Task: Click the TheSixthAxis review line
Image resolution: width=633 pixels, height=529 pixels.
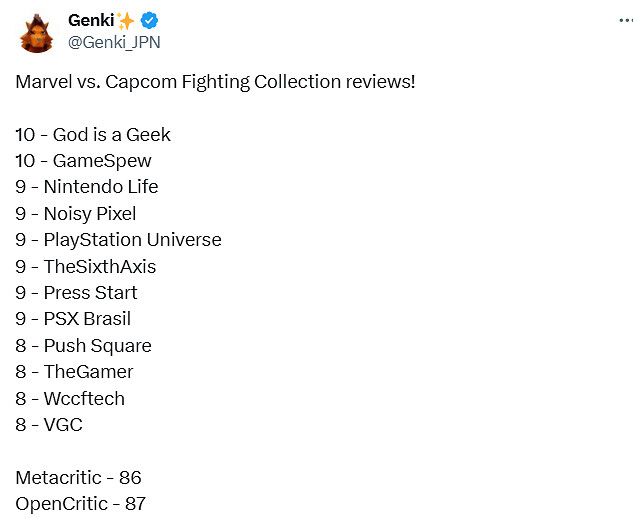Action: tap(86, 266)
